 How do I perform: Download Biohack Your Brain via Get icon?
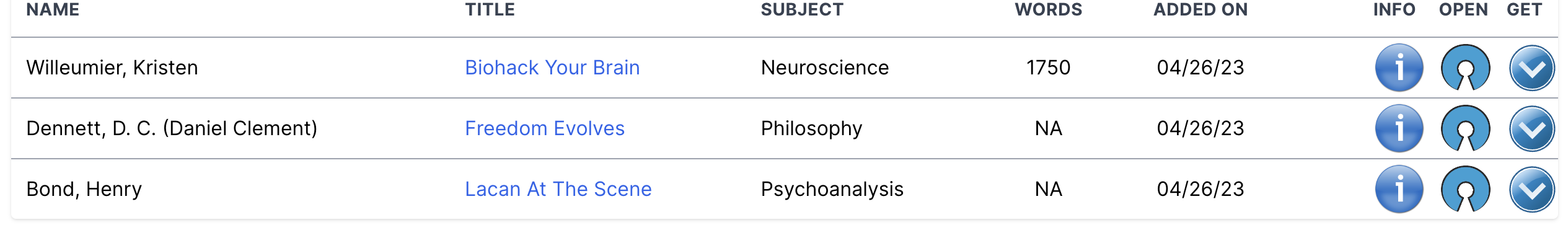pos(1531,68)
